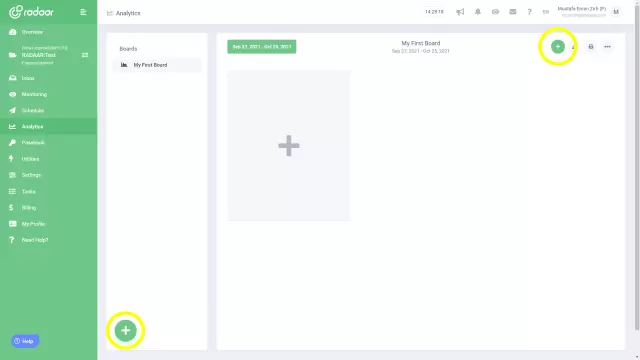Image resolution: width=640 pixels, height=360 pixels.
Task: Click the Analytics page title
Action: 128,13
